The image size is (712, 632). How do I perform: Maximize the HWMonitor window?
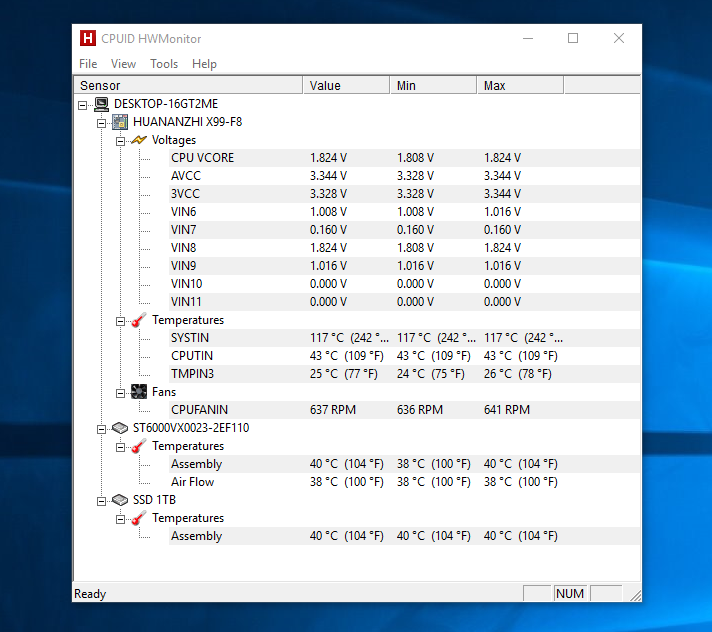click(x=573, y=39)
